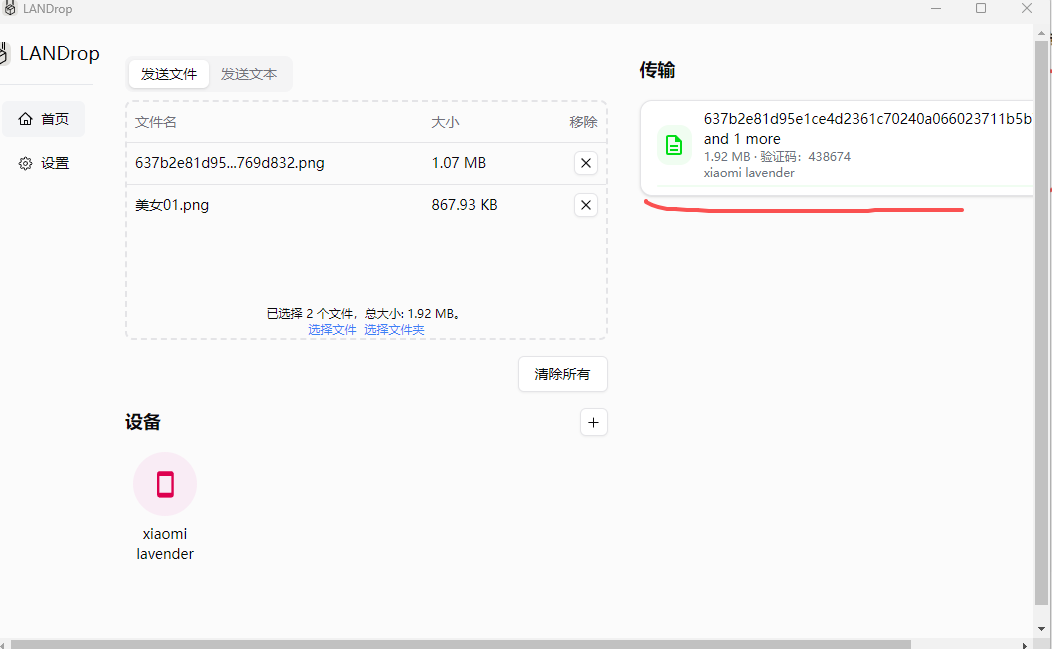Click the 选择文件夹 link
Screen dimensions: 1052x649
tap(394, 329)
